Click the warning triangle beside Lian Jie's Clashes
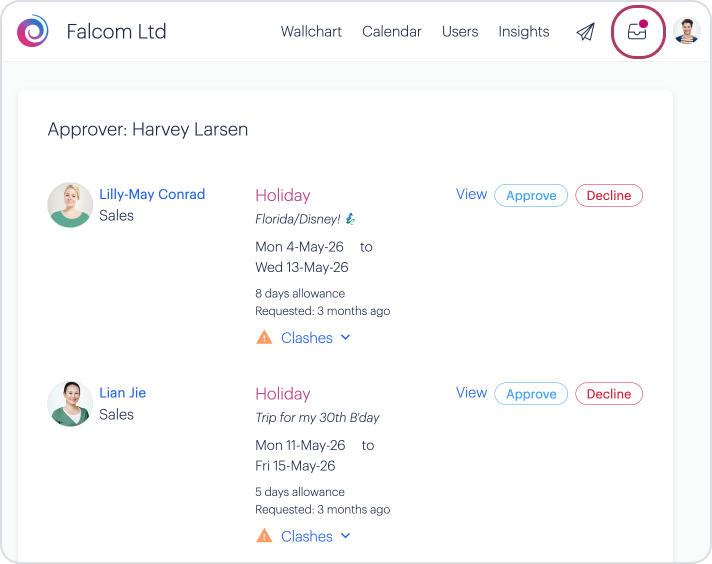The image size is (712, 564). click(x=264, y=536)
